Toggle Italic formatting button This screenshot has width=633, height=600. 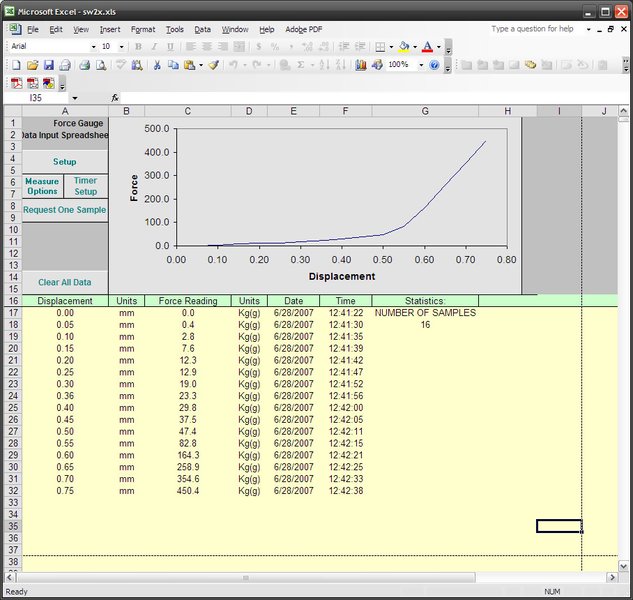click(x=154, y=47)
